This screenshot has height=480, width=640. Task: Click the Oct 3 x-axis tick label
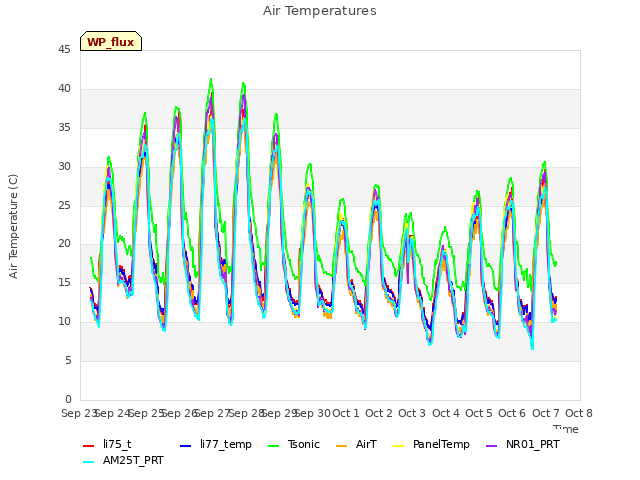412,413
